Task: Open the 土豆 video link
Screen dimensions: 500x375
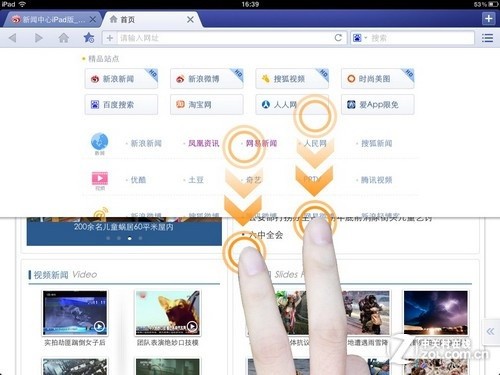Action: 196,180
